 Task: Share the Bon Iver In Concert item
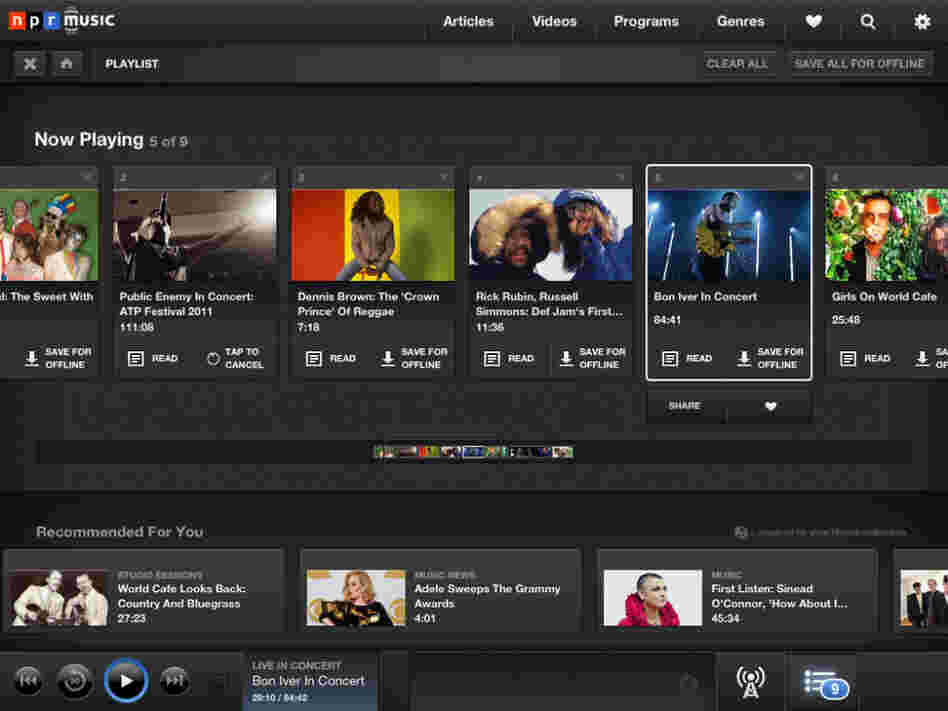pos(685,406)
